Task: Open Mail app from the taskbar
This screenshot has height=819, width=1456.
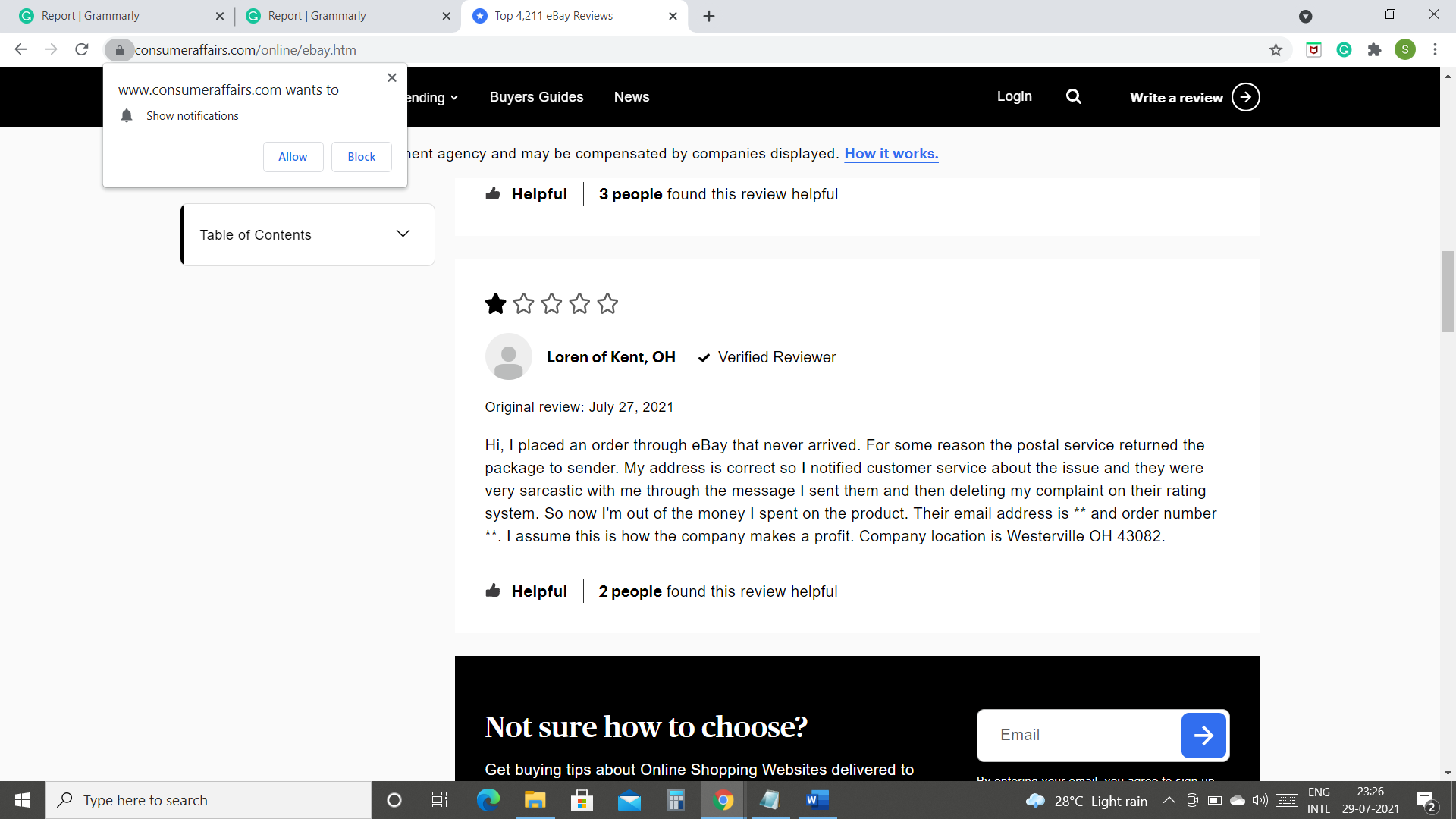Action: (629, 800)
